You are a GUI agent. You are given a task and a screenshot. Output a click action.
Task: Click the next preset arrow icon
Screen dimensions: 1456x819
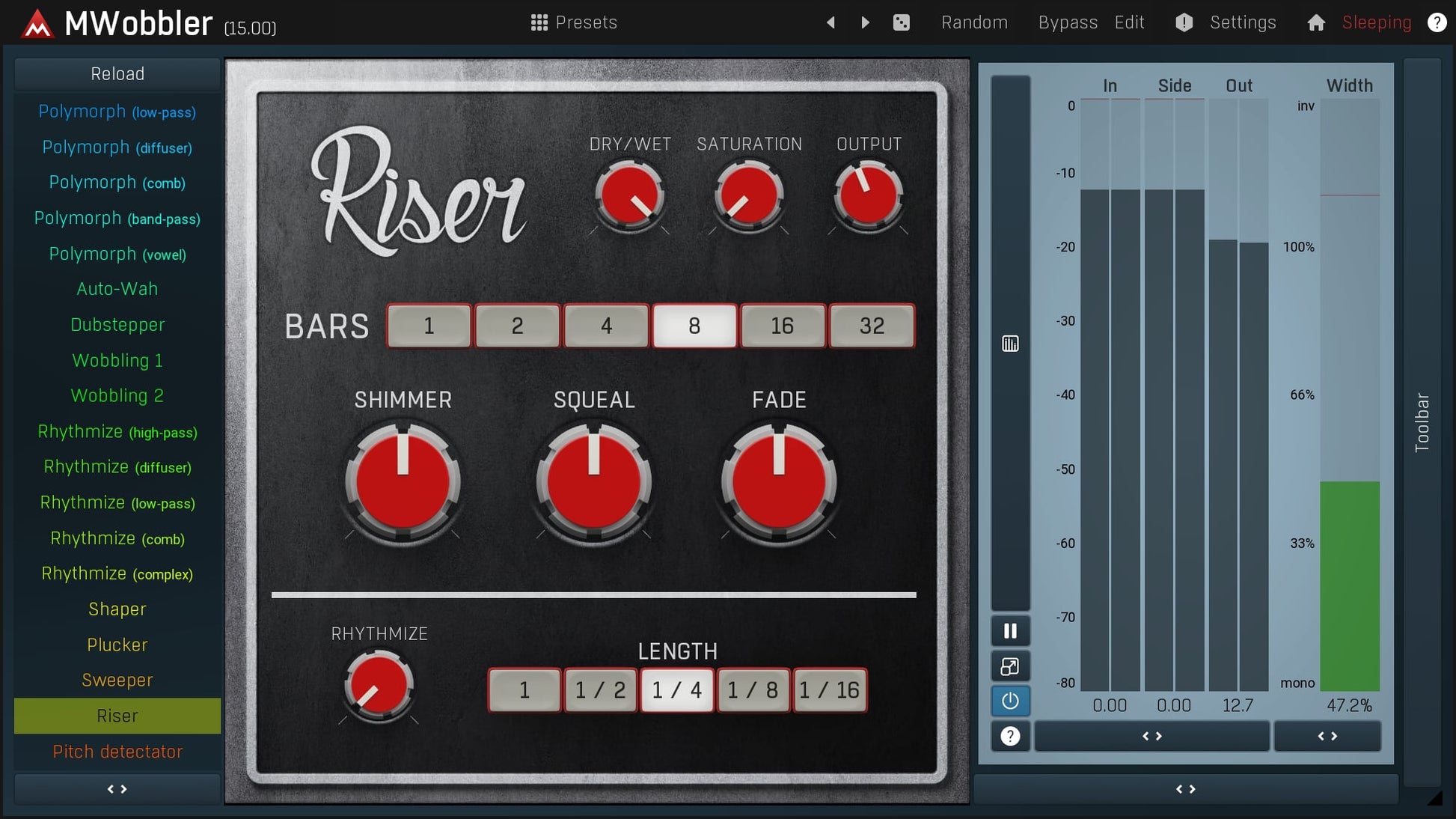[x=865, y=22]
